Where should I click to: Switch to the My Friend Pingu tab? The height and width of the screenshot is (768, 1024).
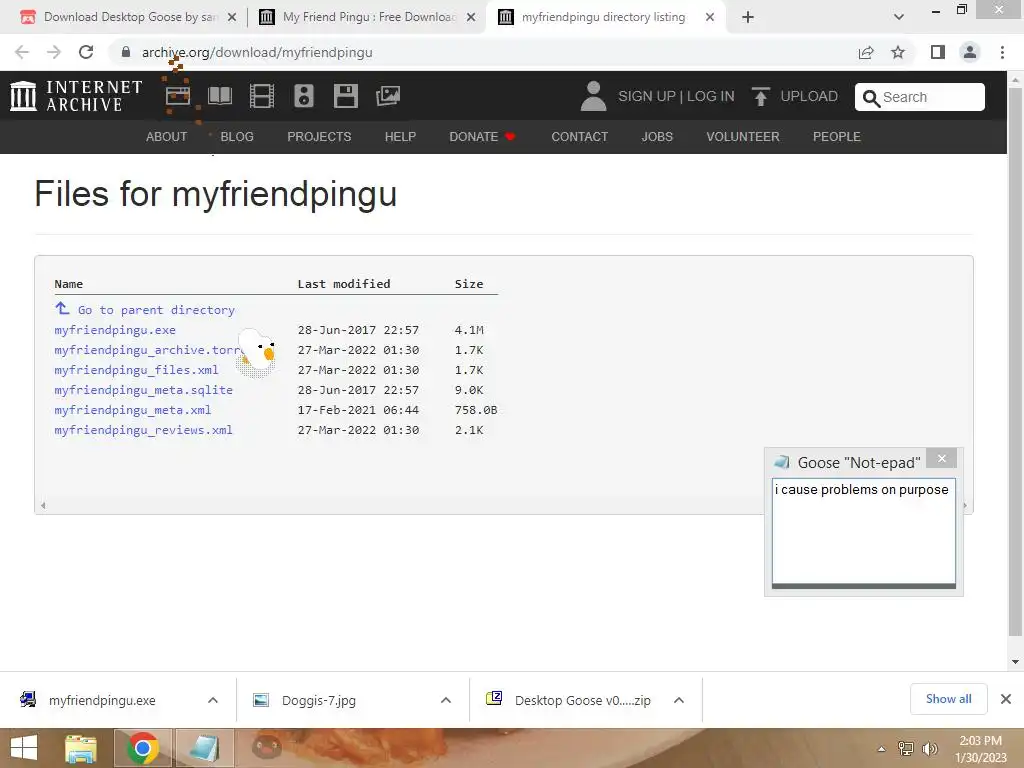click(368, 17)
